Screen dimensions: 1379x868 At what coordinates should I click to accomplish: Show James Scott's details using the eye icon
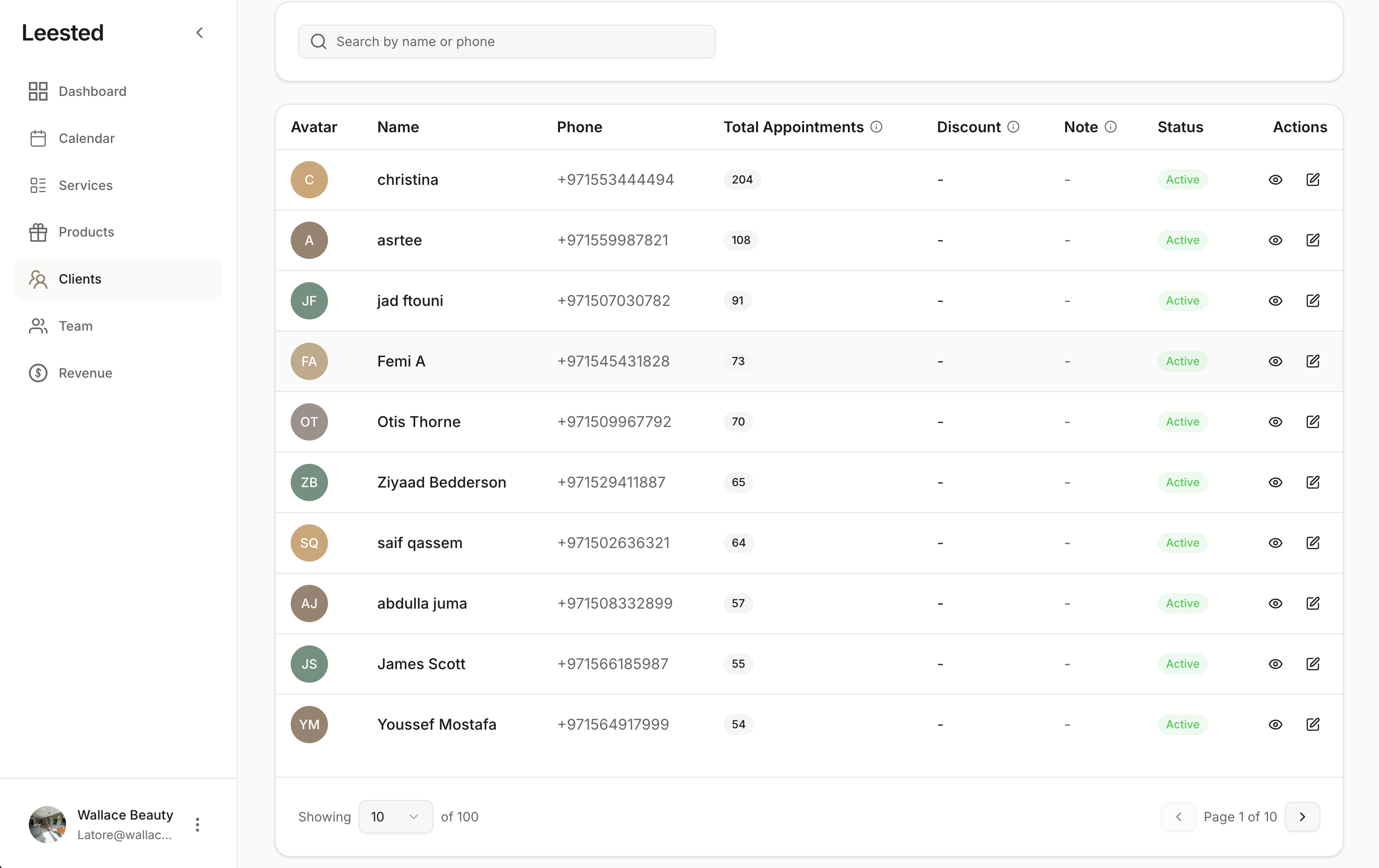point(1276,664)
